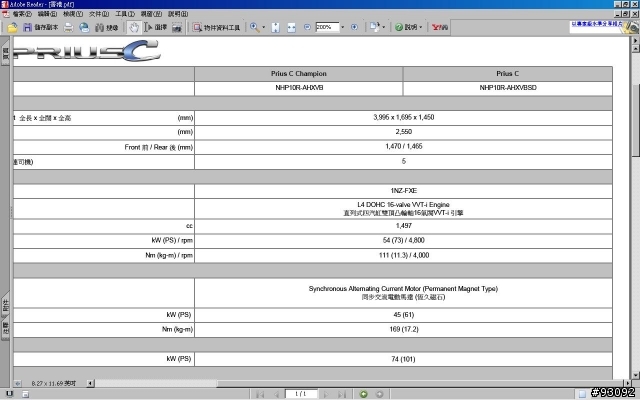Click the Email globe icon in toolbar
640x400 pixels.
(x=84, y=27)
